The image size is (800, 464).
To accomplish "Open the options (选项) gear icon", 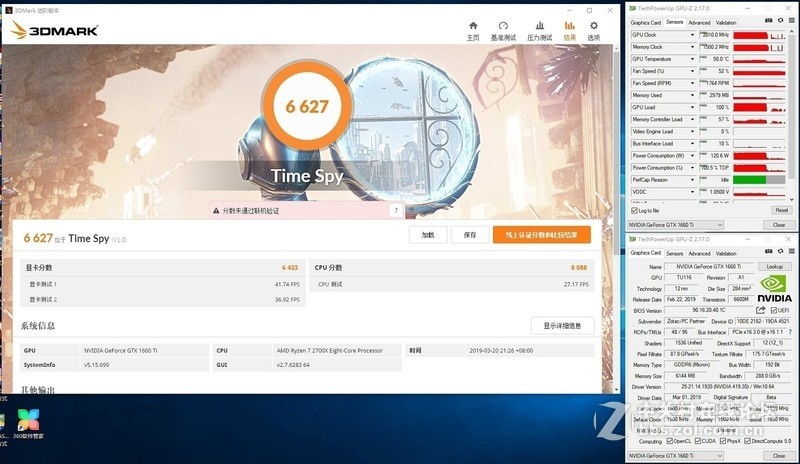I will pos(593,26).
